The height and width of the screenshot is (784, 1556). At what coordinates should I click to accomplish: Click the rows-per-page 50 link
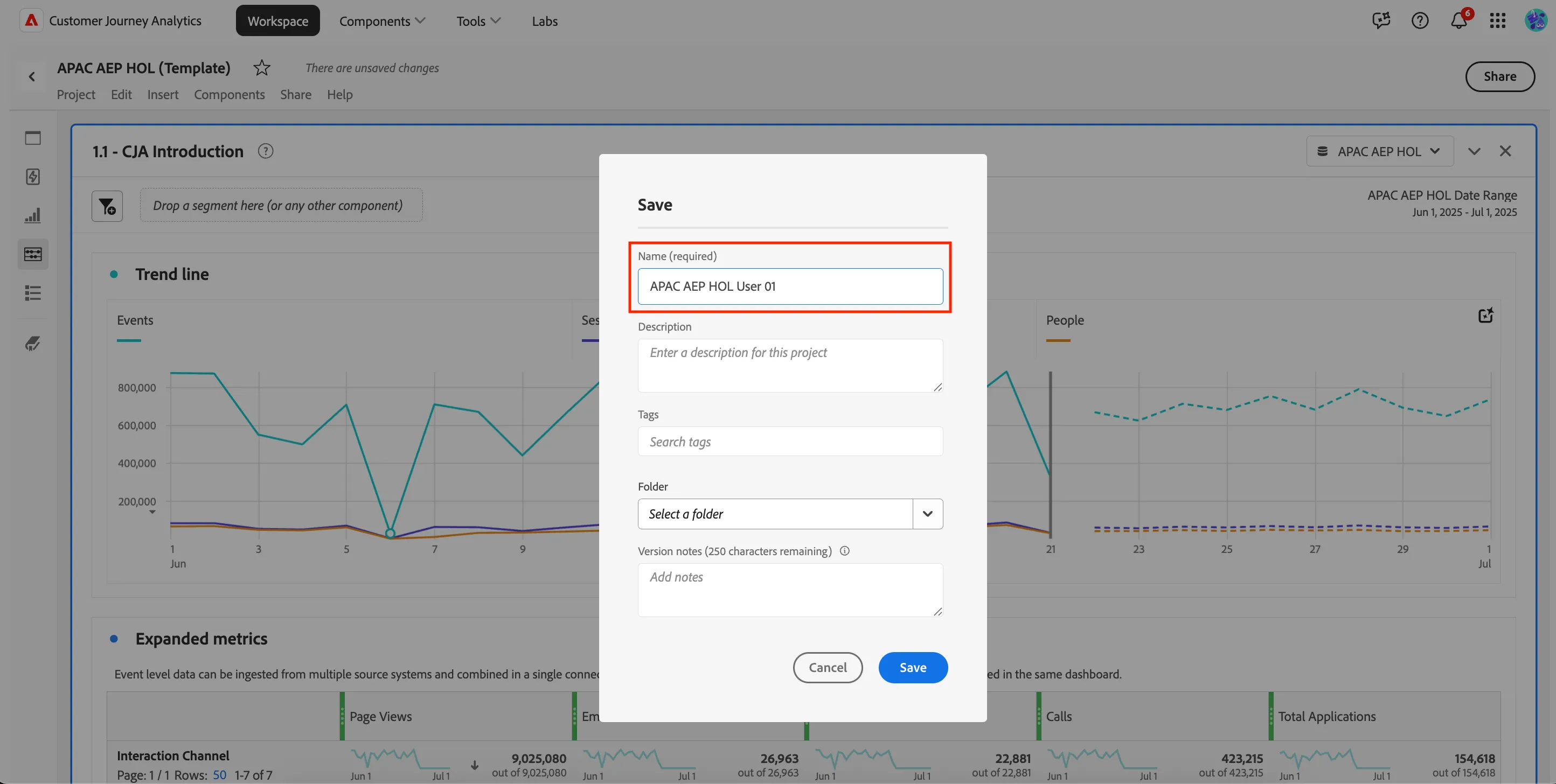pyautogui.click(x=219, y=774)
